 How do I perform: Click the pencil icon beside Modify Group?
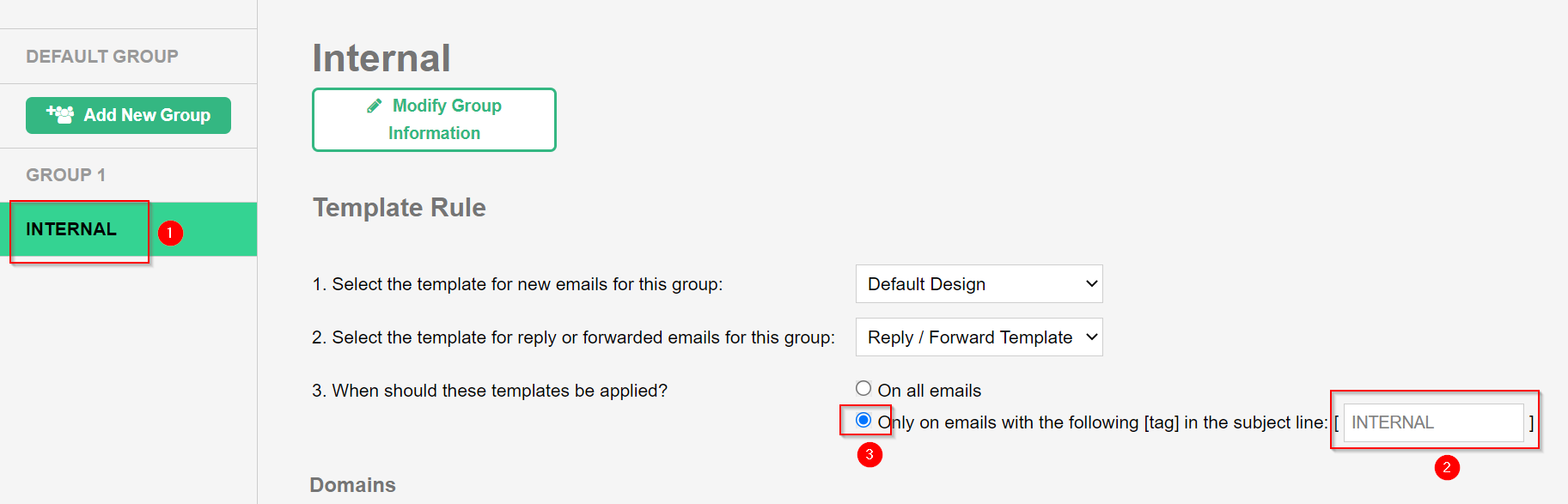click(374, 106)
